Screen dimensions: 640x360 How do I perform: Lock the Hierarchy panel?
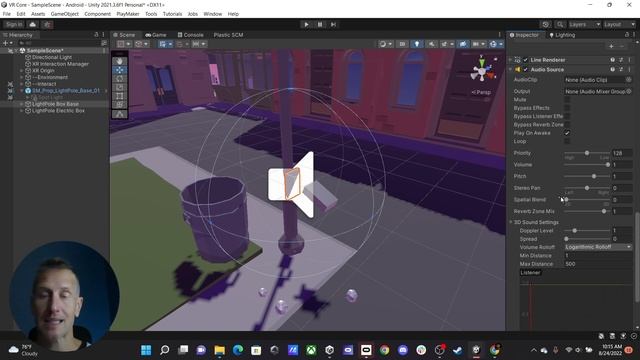coord(96,35)
